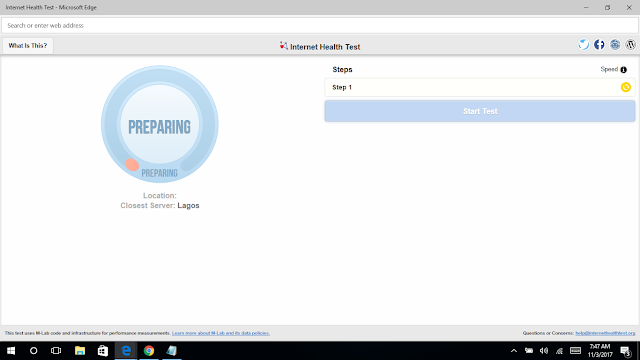640x360 pixels.
Task: Close the Microsoft Edge window
Action: pyautogui.click(x=629, y=7)
